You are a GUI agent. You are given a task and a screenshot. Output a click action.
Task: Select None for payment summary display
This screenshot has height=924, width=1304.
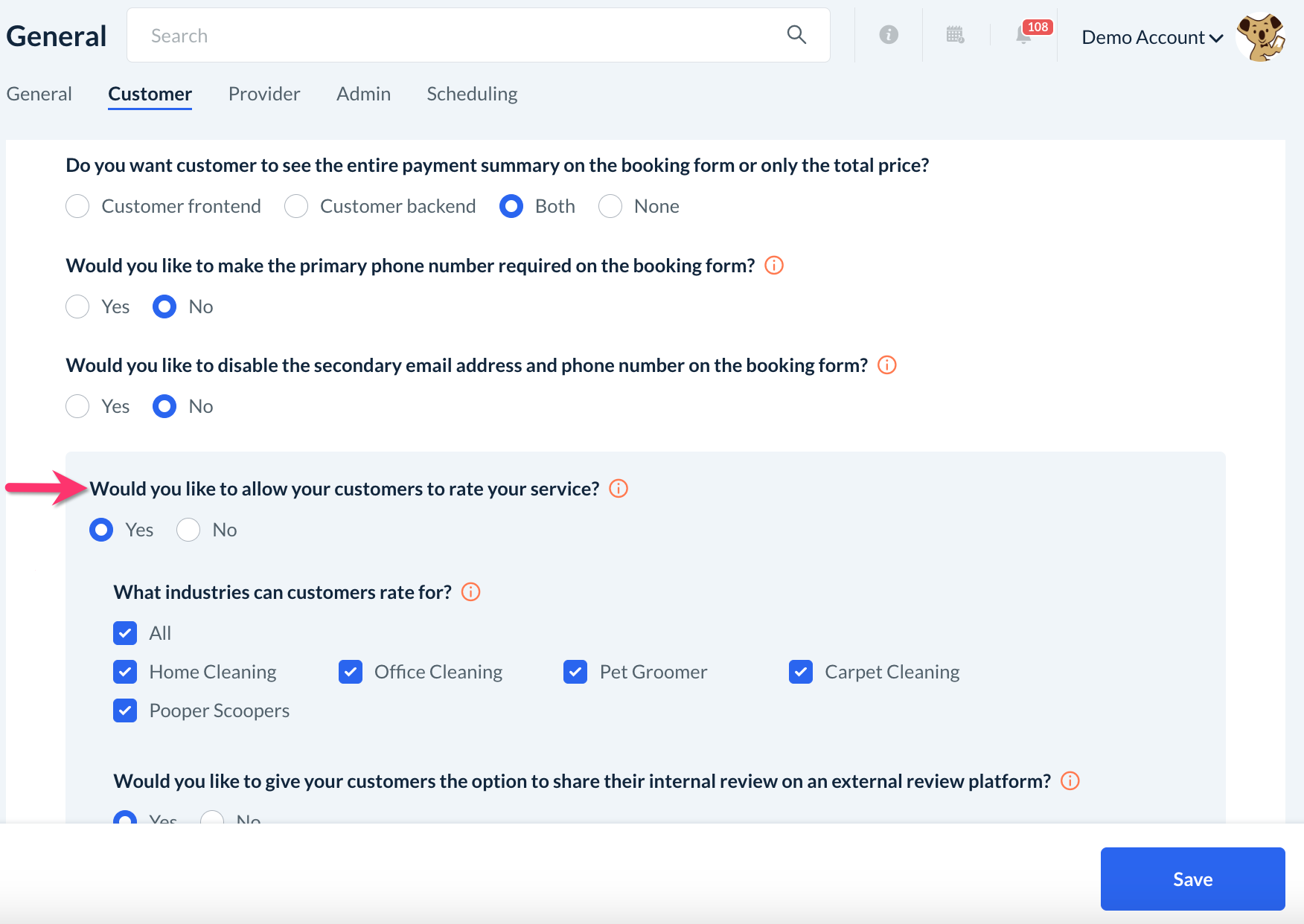(x=610, y=206)
